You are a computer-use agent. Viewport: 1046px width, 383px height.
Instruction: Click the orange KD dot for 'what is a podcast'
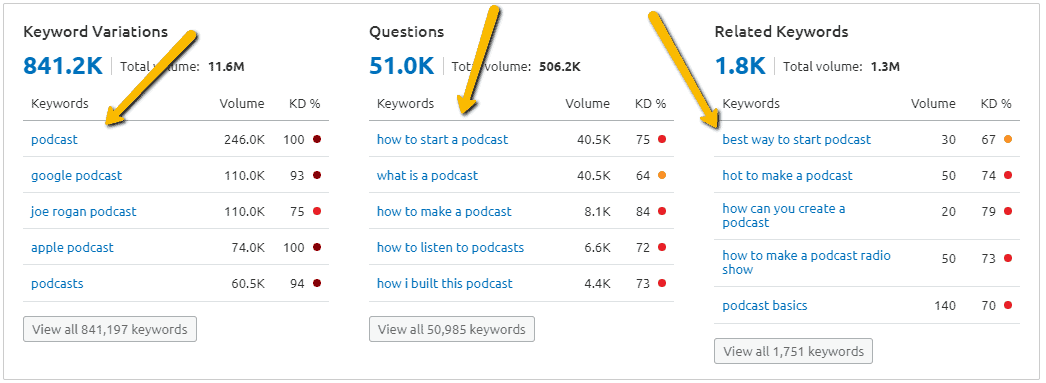click(x=662, y=175)
